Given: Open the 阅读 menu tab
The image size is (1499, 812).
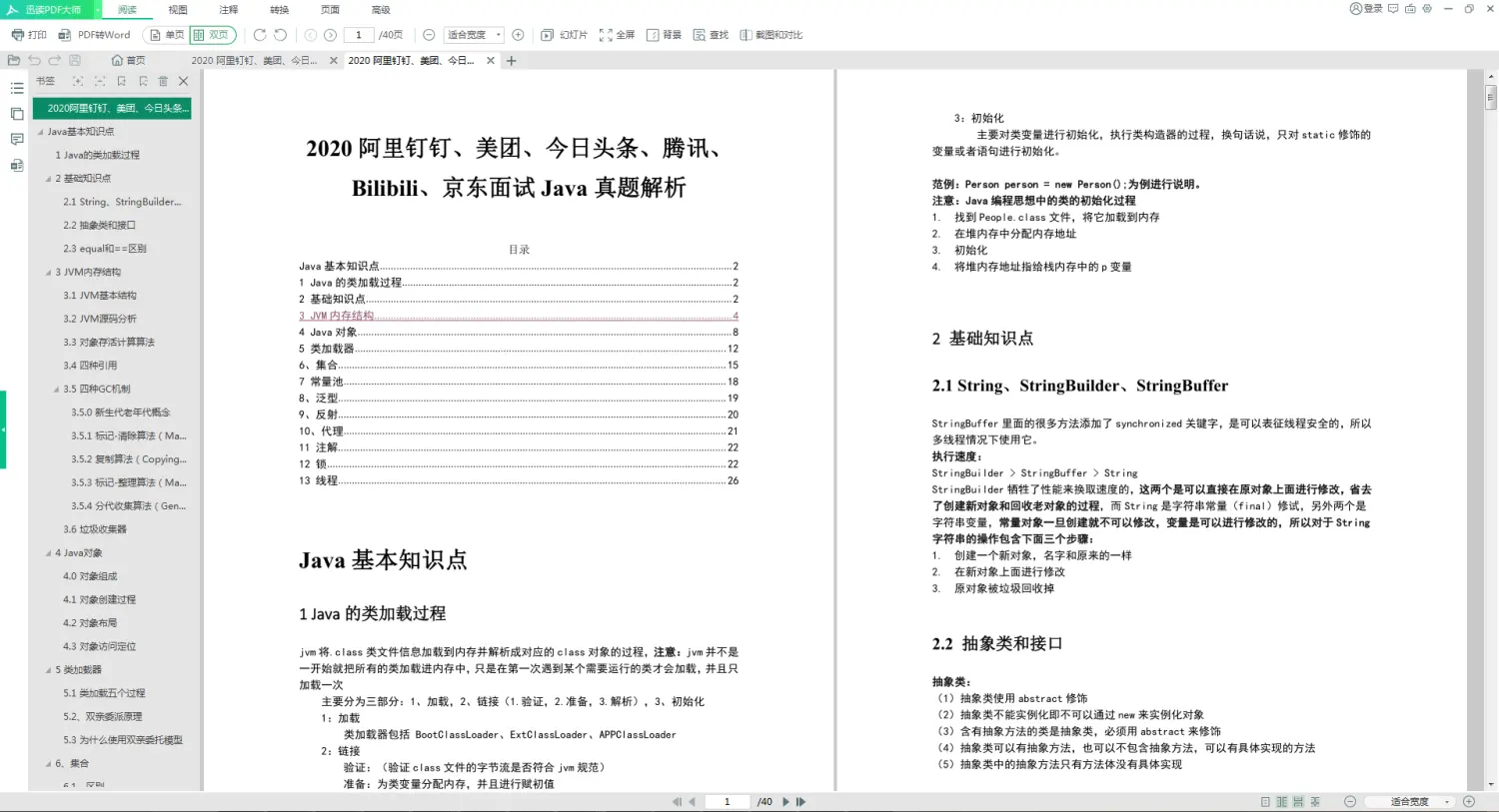Looking at the screenshot, I should (x=127, y=10).
